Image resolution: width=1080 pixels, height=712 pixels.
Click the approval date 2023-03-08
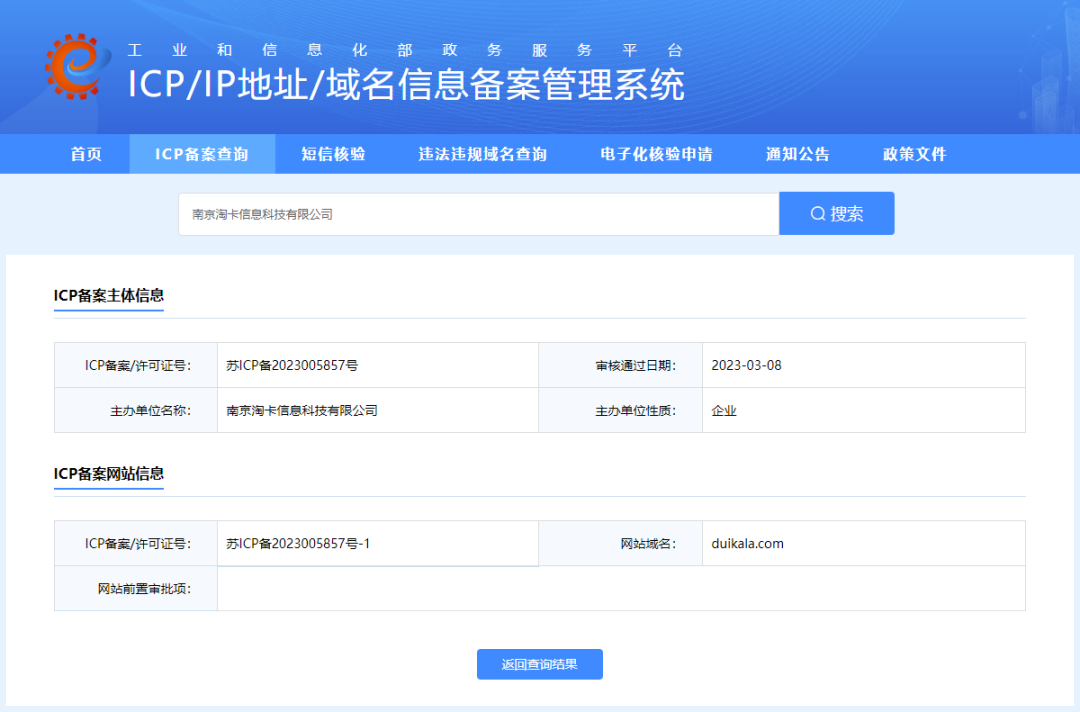(747, 366)
